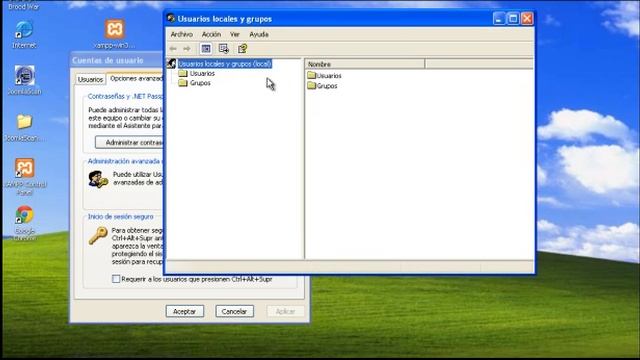The width and height of the screenshot is (640, 360).
Task: Click the Grupos folder in the right pane
Action: [322, 86]
